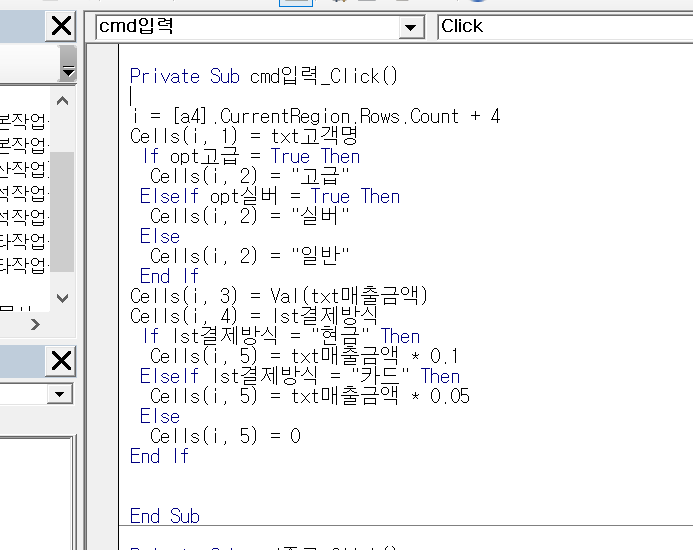Click the Cells(i, 5) = 0 line

click(x=225, y=436)
